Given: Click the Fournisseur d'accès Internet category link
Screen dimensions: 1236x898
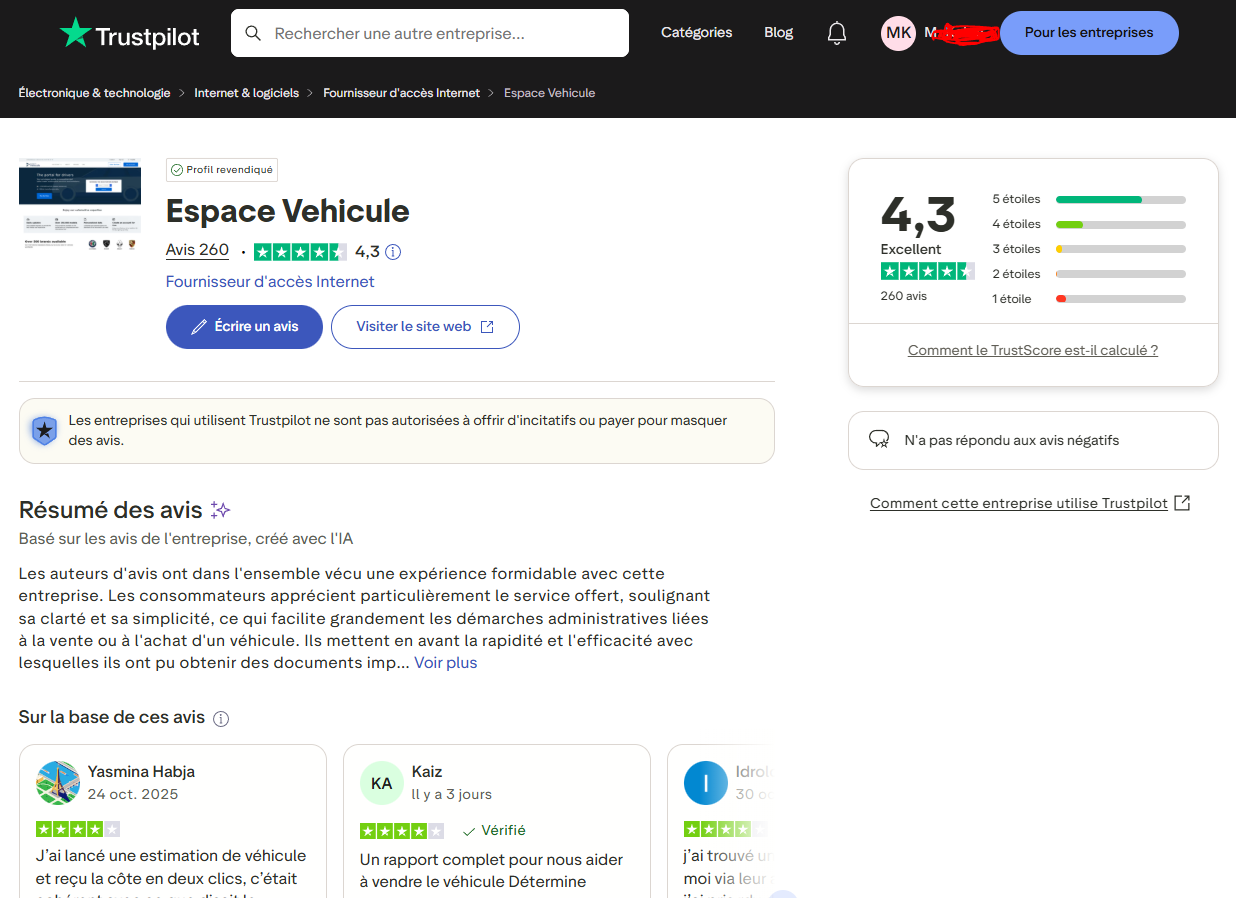Looking at the screenshot, I should pos(269,281).
